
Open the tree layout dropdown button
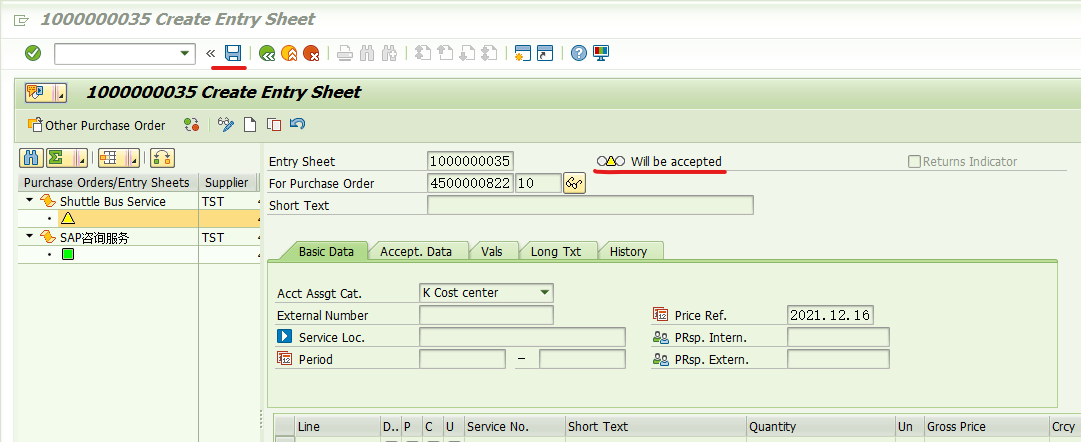(x=119, y=158)
